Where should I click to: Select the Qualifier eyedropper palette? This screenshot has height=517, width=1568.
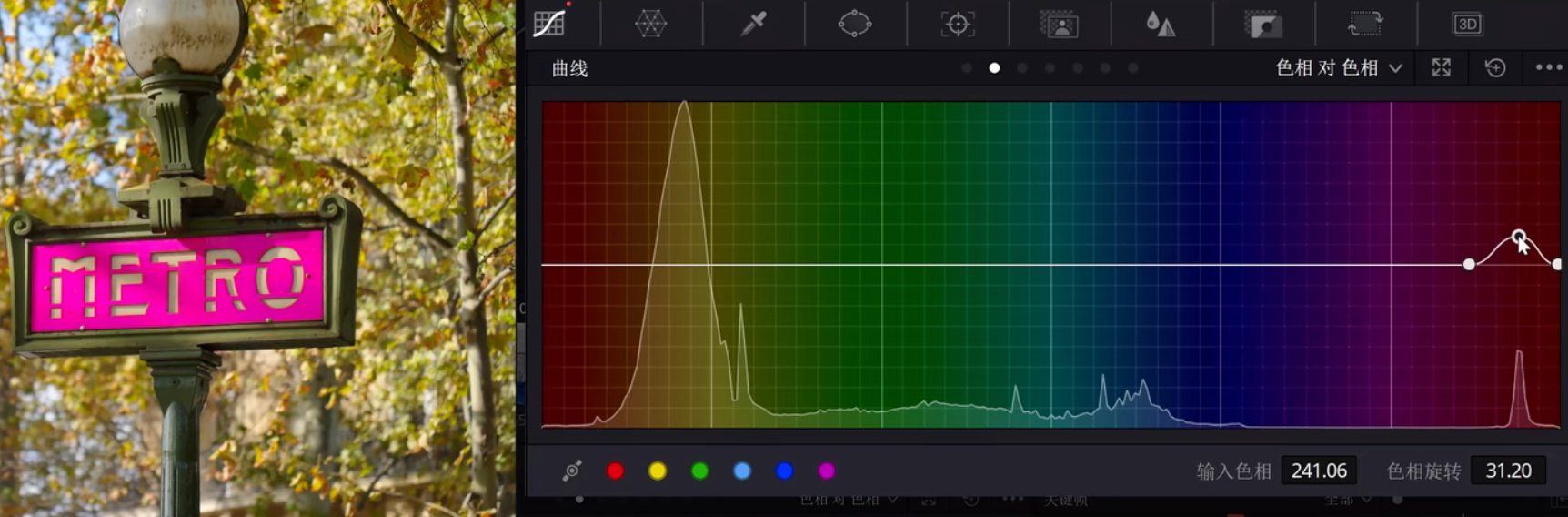tap(753, 24)
